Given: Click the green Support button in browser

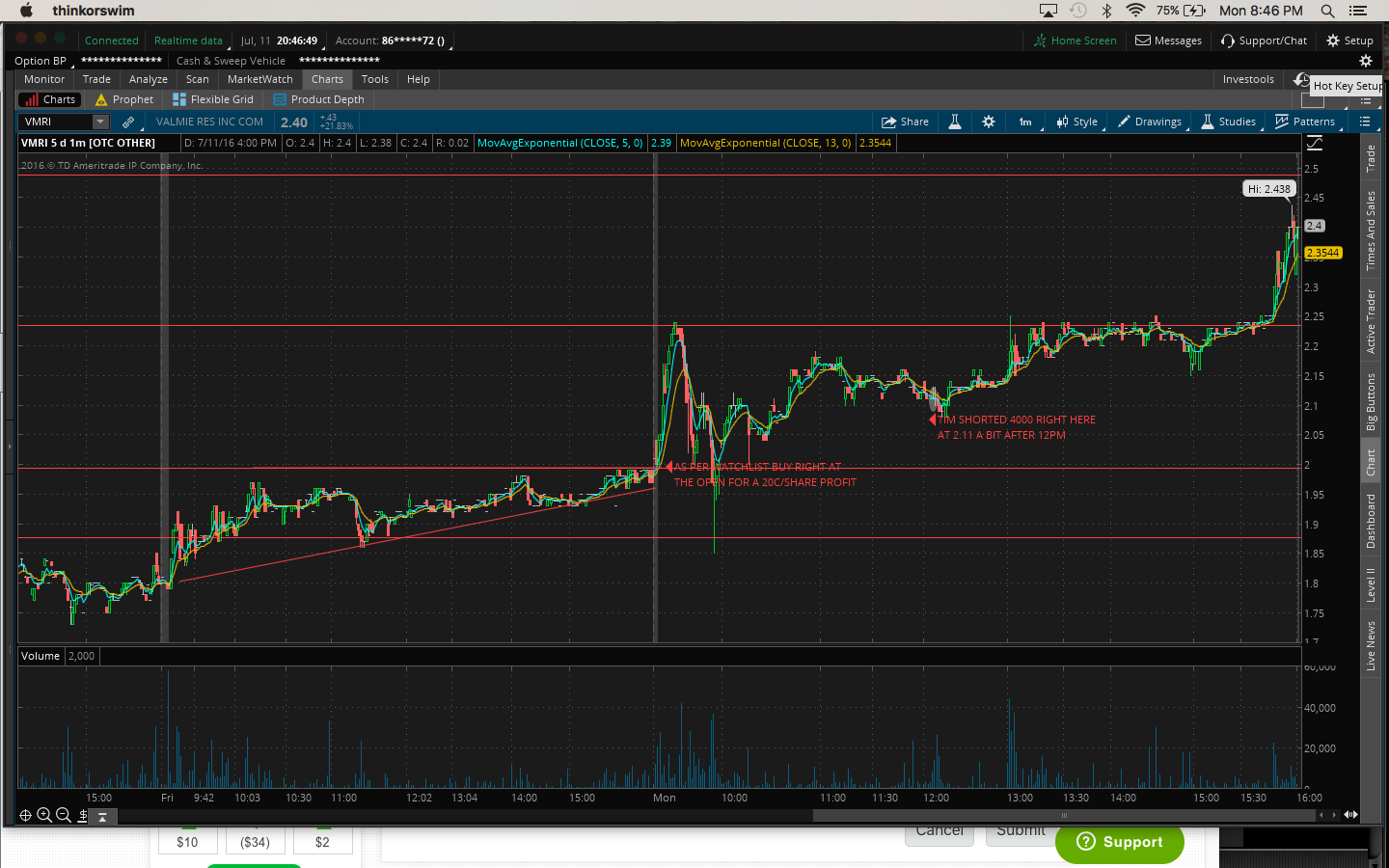Looking at the screenshot, I should [x=1120, y=842].
